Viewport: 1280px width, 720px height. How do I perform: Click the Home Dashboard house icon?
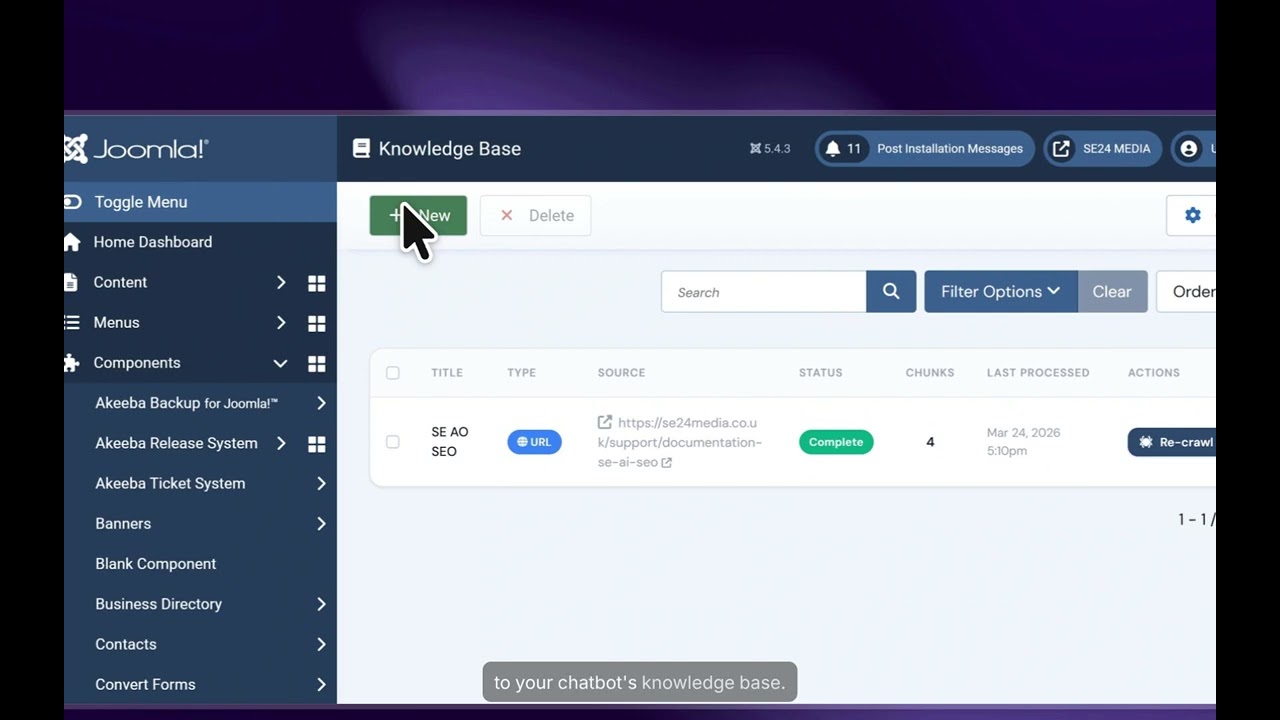tap(72, 242)
